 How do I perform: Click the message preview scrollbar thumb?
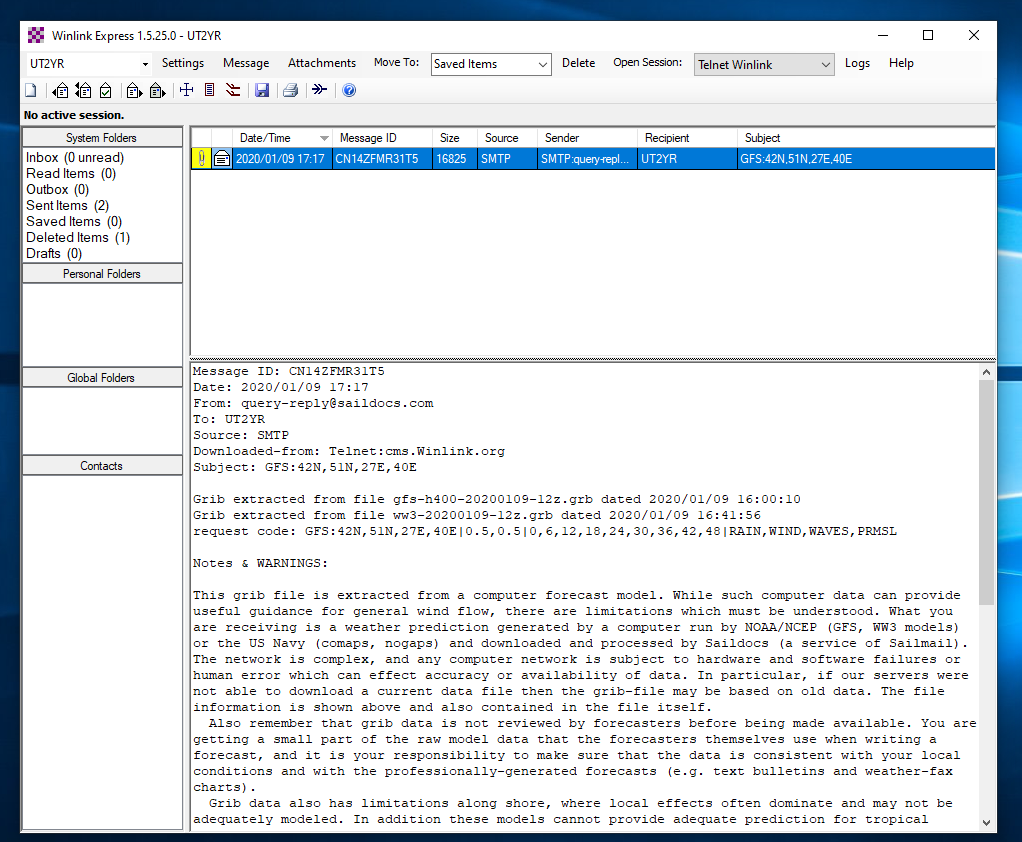(986, 493)
